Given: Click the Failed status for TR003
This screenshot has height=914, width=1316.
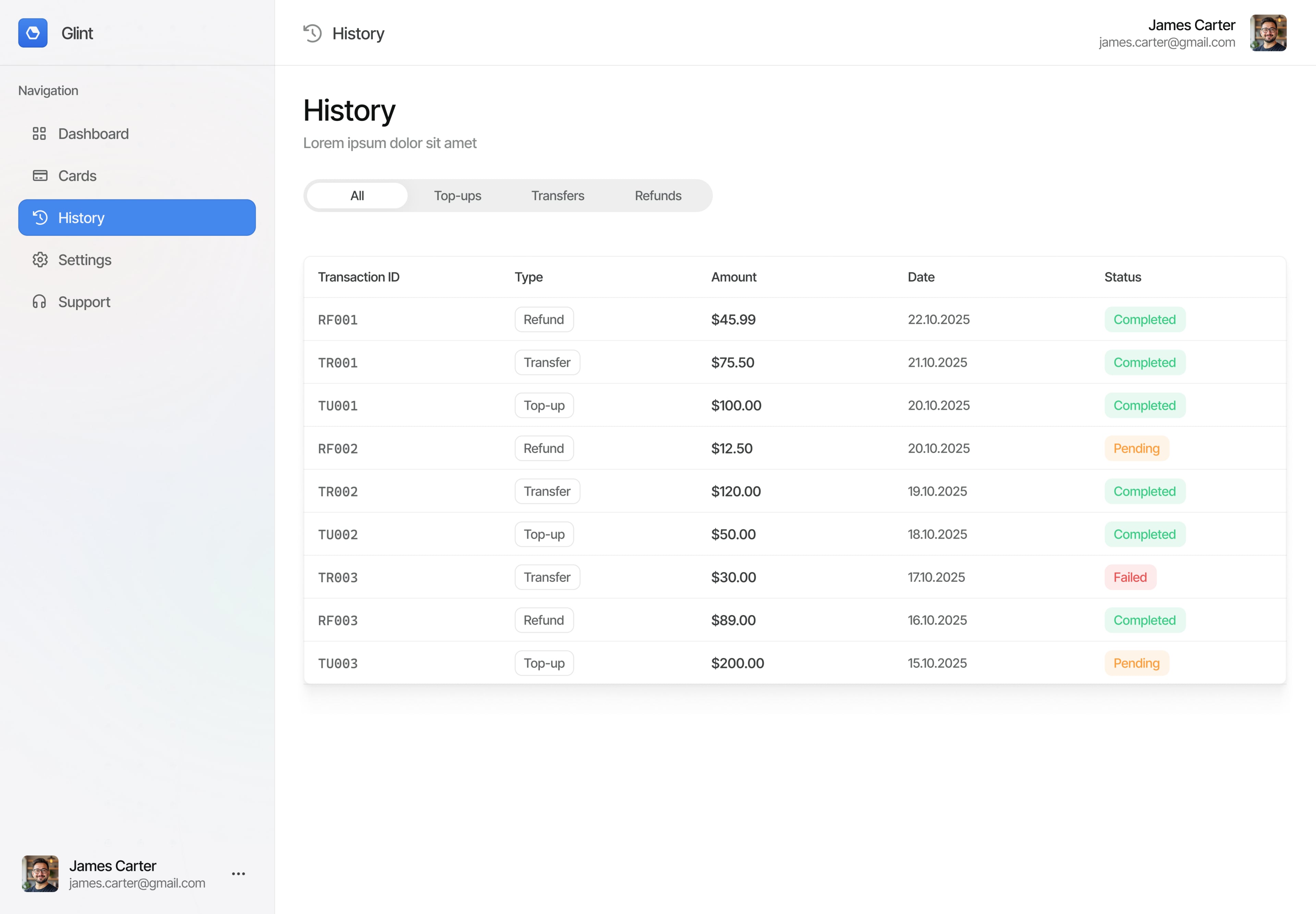Looking at the screenshot, I should click(1131, 577).
